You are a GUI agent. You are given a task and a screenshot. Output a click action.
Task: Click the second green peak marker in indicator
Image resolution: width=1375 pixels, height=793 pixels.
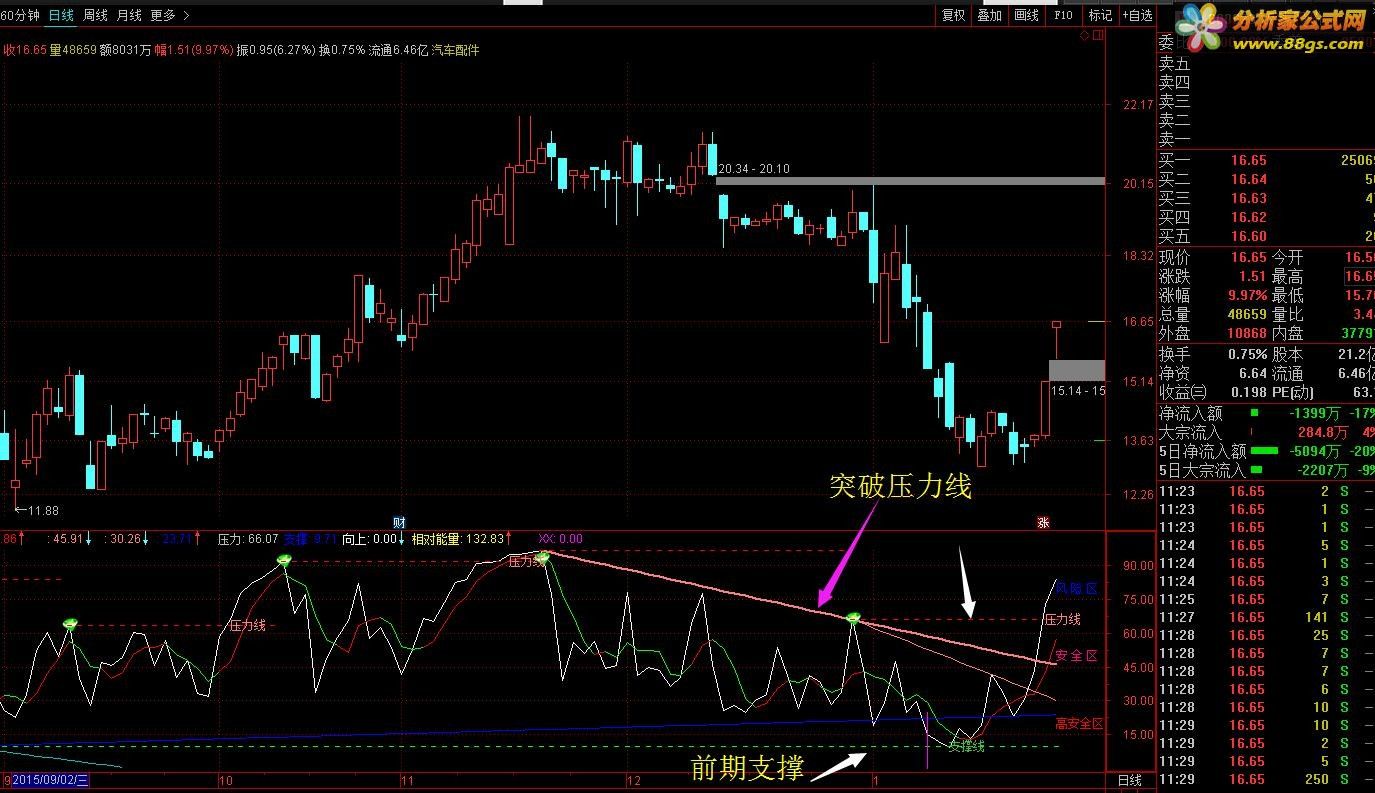(x=284, y=561)
